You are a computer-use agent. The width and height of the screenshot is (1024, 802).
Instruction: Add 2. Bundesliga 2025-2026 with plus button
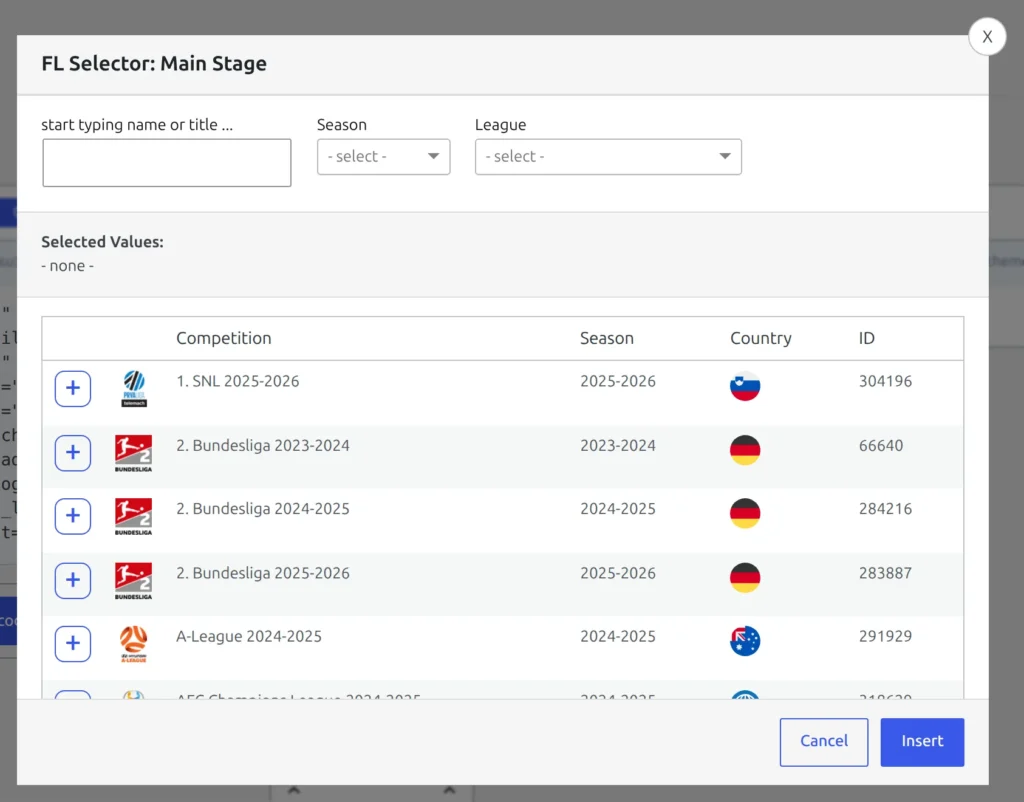tap(72, 580)
